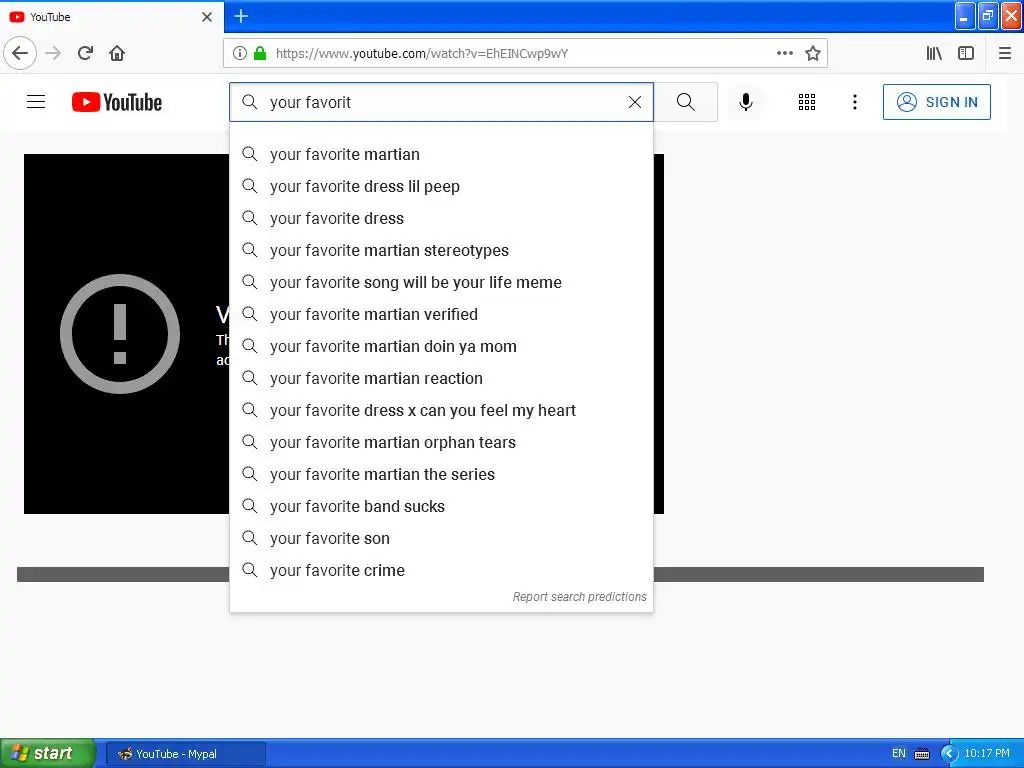The image size is (1024, 768).
Task: Close the YouTube browser tab
Action: pyautogui.click(x=207, y=17)
